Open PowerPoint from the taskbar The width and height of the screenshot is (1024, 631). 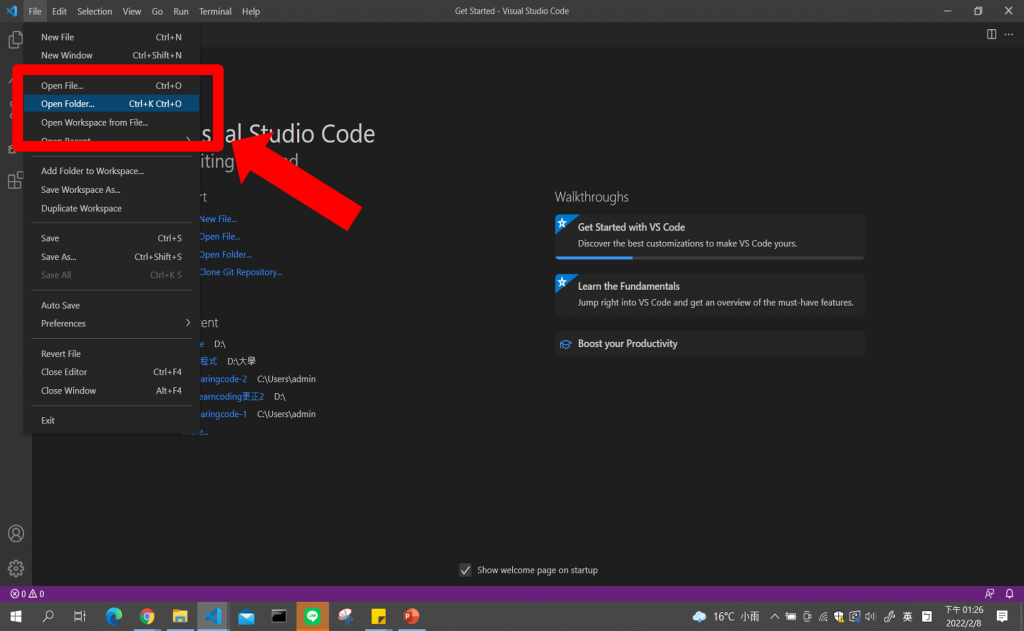click(411, 616)
